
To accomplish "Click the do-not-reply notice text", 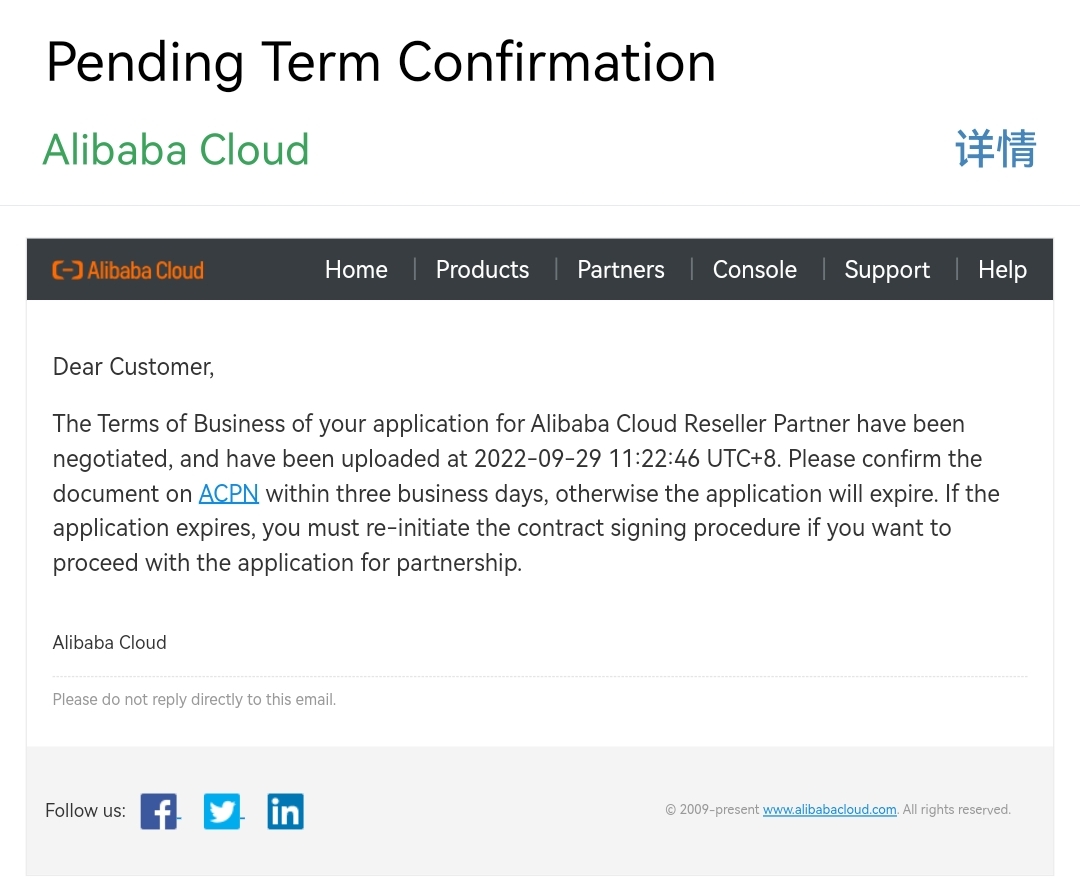I will 194,700.
